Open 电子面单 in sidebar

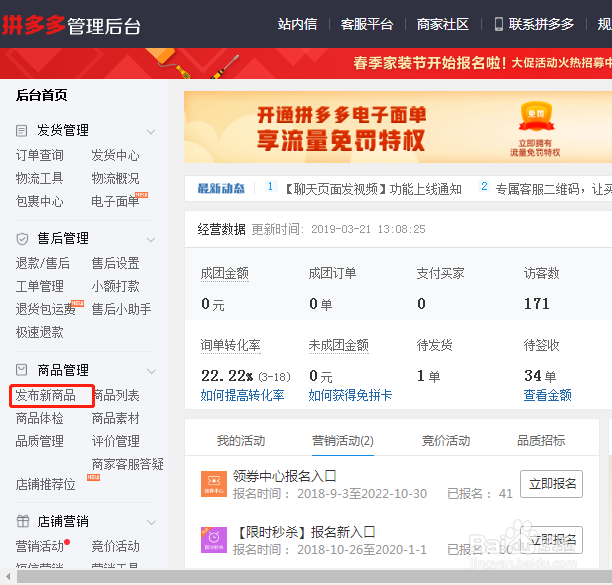pos(115,201)
